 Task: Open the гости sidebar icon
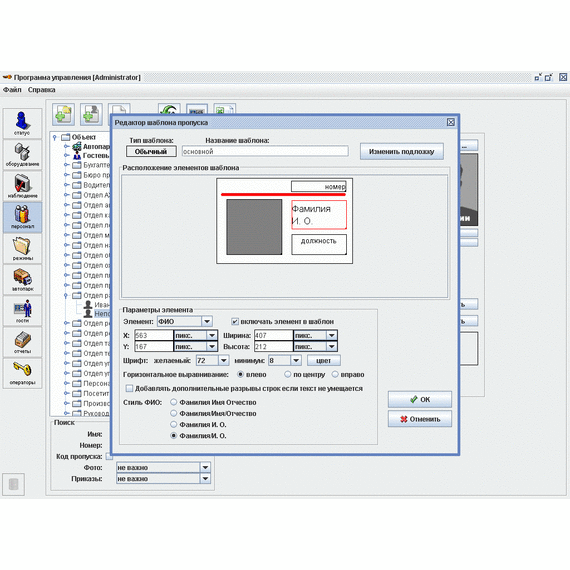click(22, 311)
